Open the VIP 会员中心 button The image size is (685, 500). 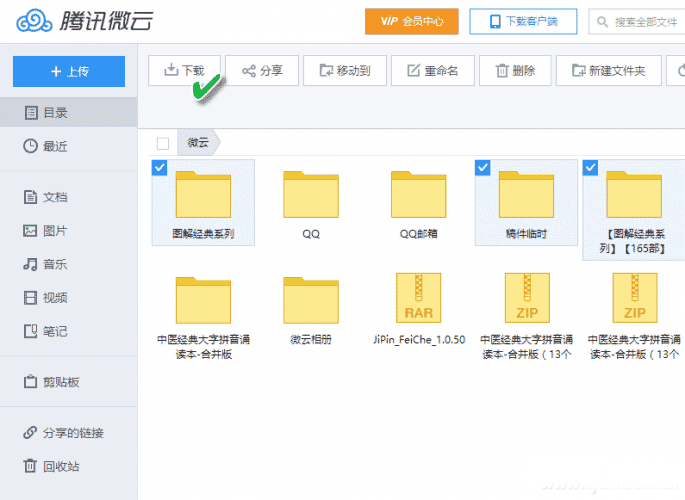412,21
